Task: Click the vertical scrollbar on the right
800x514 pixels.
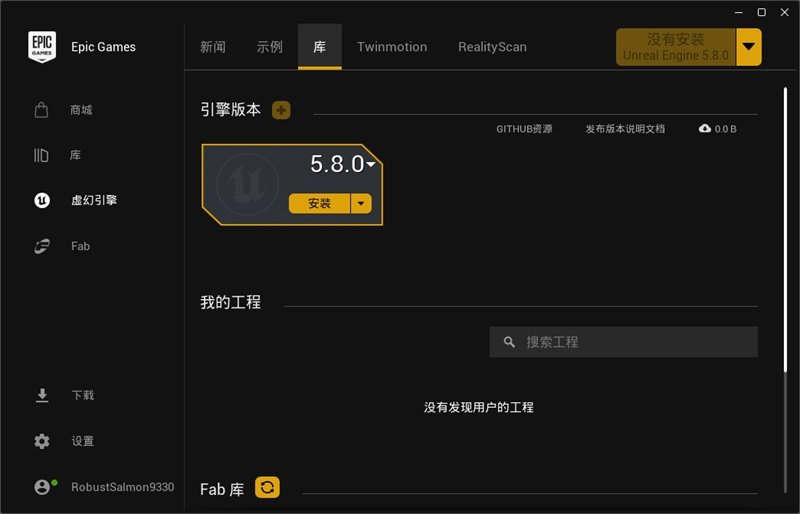Action: (785, 230)
